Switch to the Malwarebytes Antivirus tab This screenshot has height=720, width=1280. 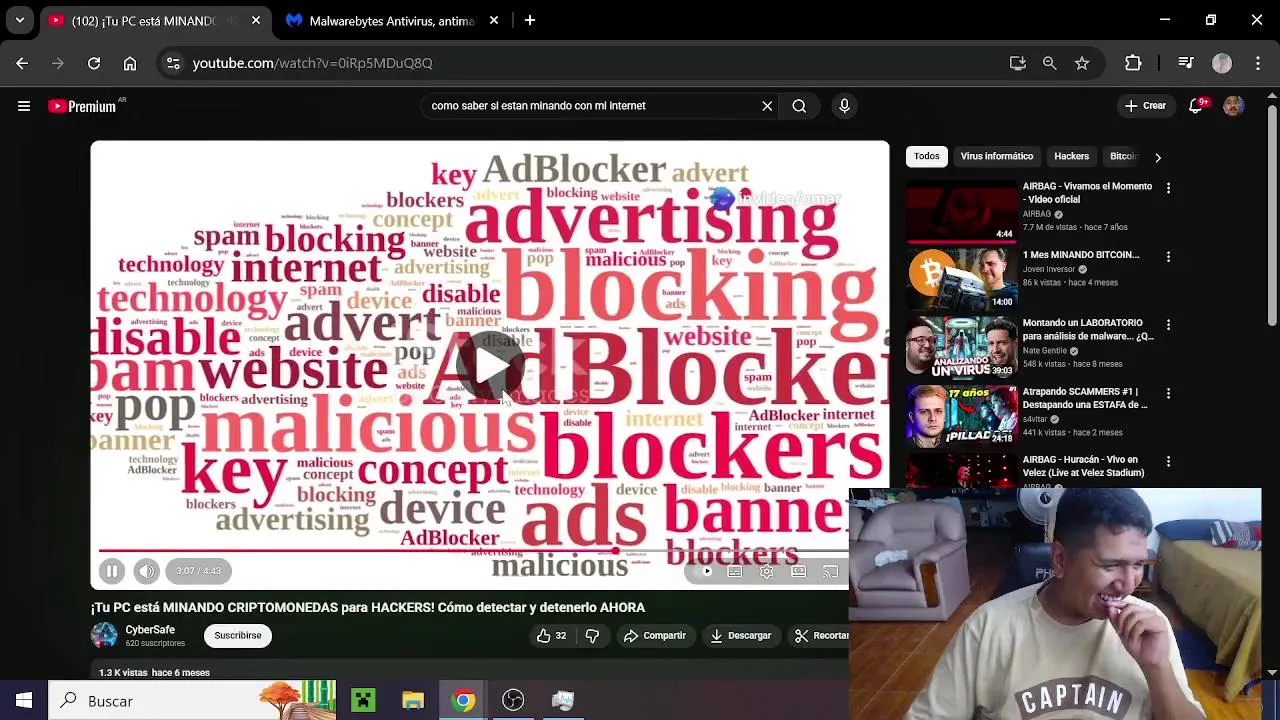tap(392, 21)
